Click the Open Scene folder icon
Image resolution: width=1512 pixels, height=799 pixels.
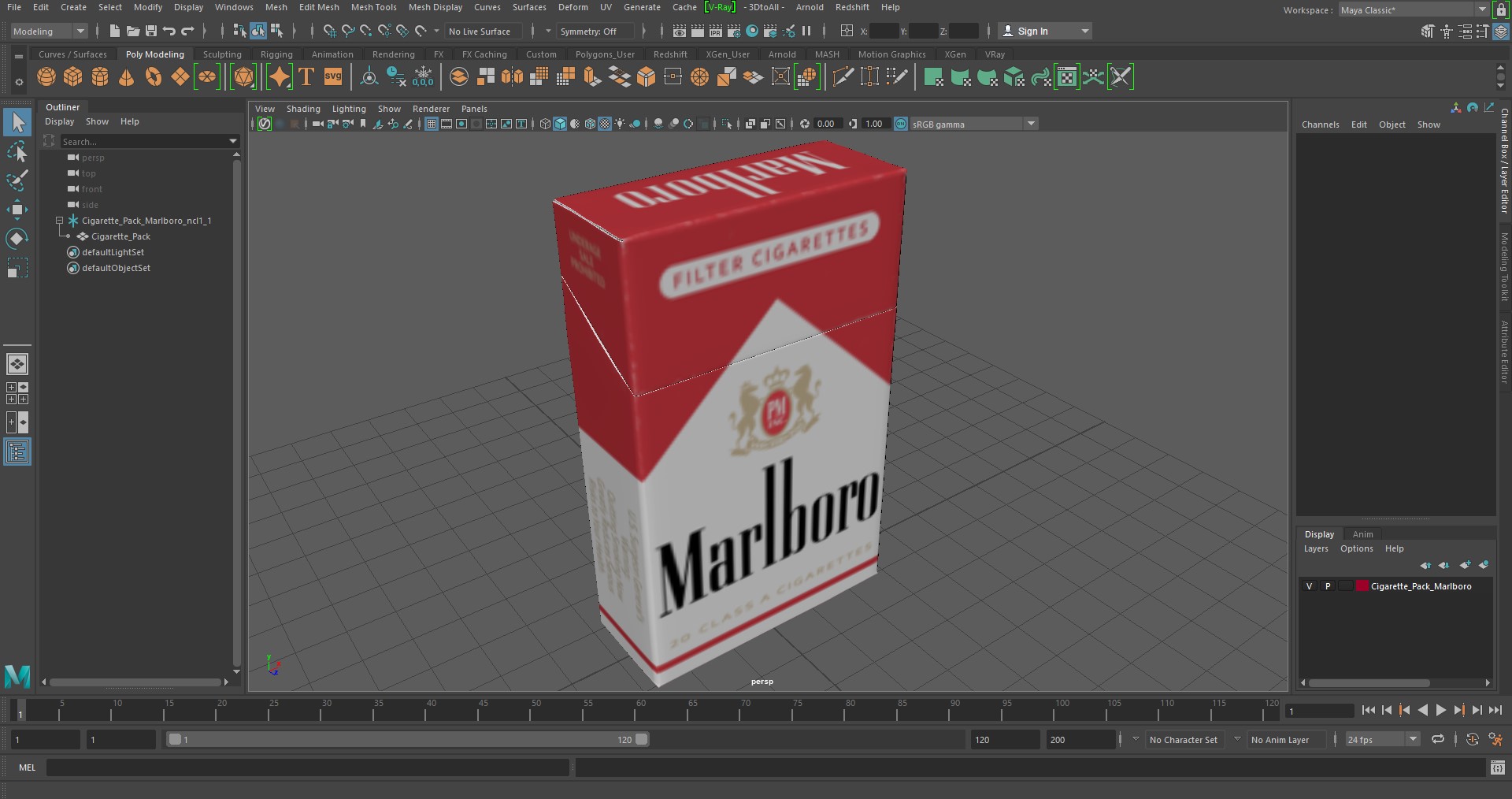(133, 31)
